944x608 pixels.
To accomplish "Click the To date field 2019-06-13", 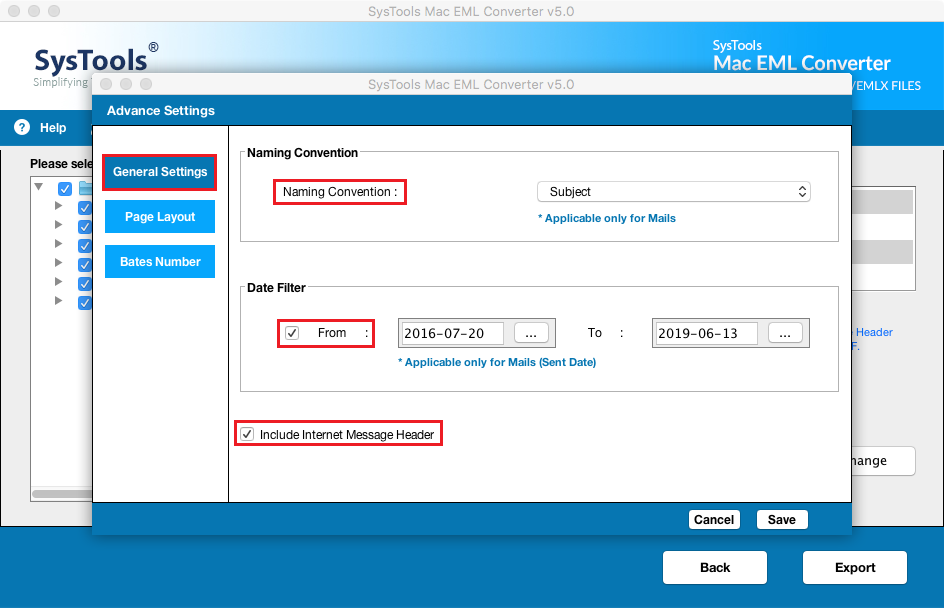I will point(706,333).
